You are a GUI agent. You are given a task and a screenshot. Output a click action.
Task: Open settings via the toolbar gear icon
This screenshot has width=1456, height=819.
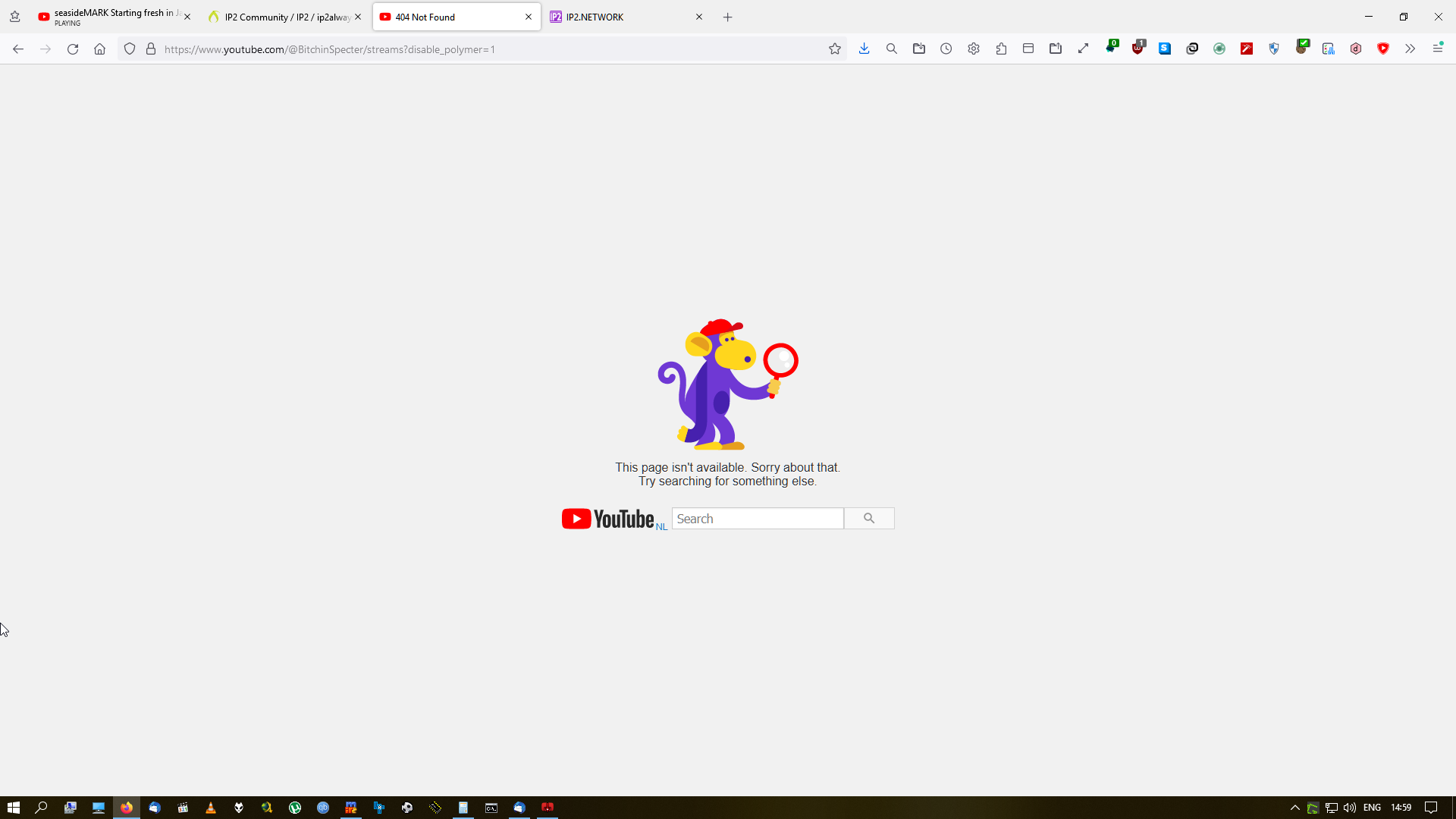point(974,49)
